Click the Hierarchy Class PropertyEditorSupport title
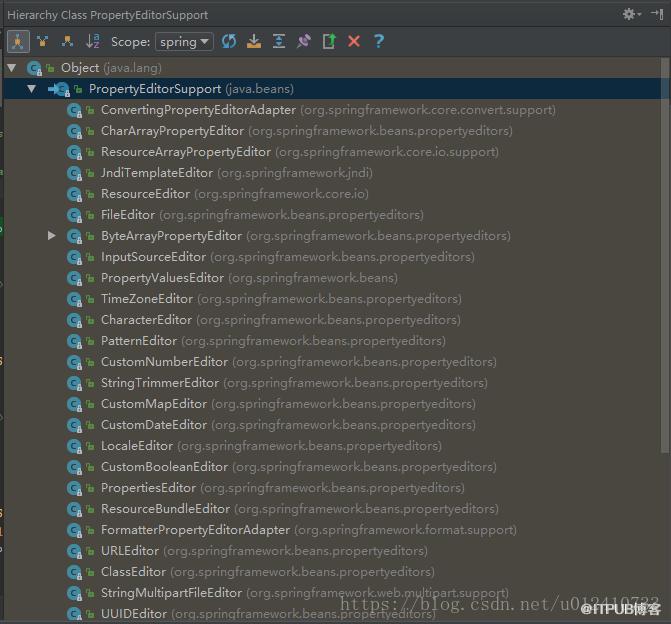 click(107, 15)
